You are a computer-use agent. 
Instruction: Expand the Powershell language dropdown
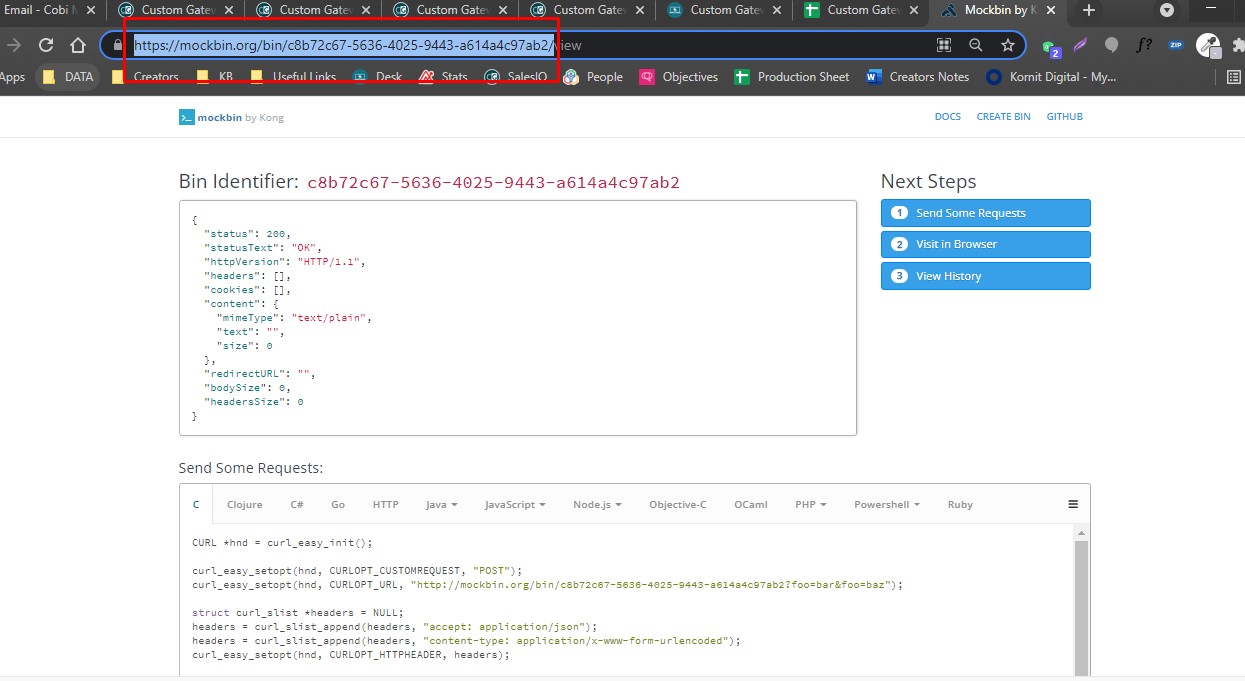point(887,505)
